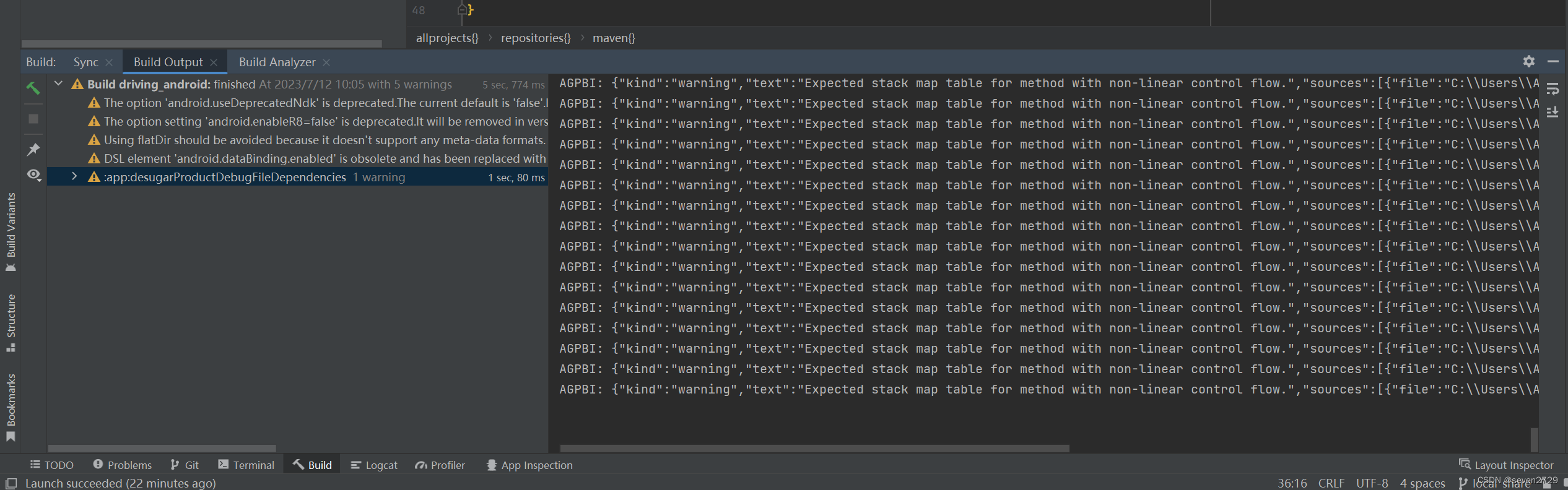Viewport: 1568px width, 490px height.
Task: Open build panel settings gear
Action: click(1529, 61)
